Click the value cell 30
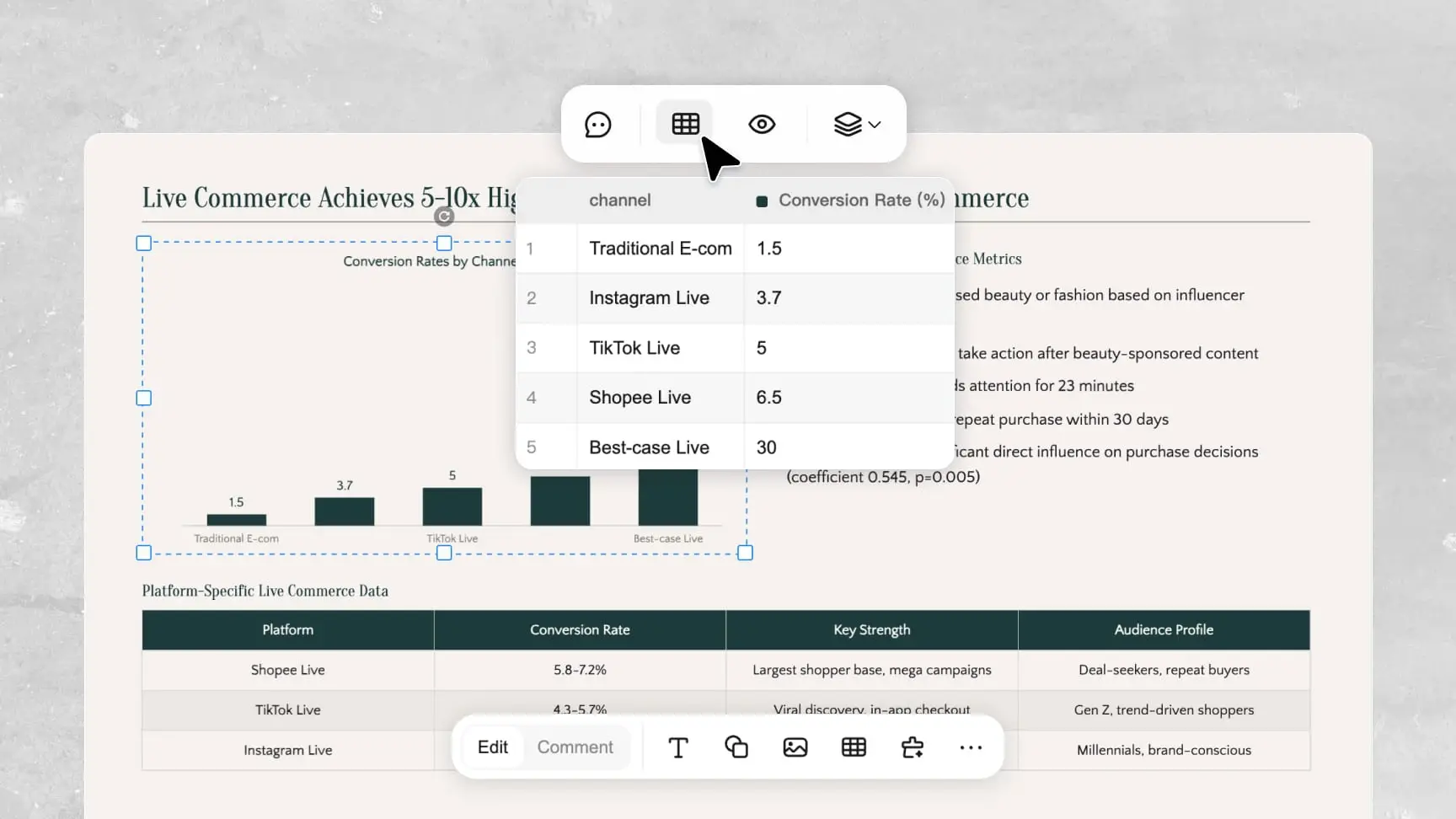1456x819 pixels. point(849,447)
